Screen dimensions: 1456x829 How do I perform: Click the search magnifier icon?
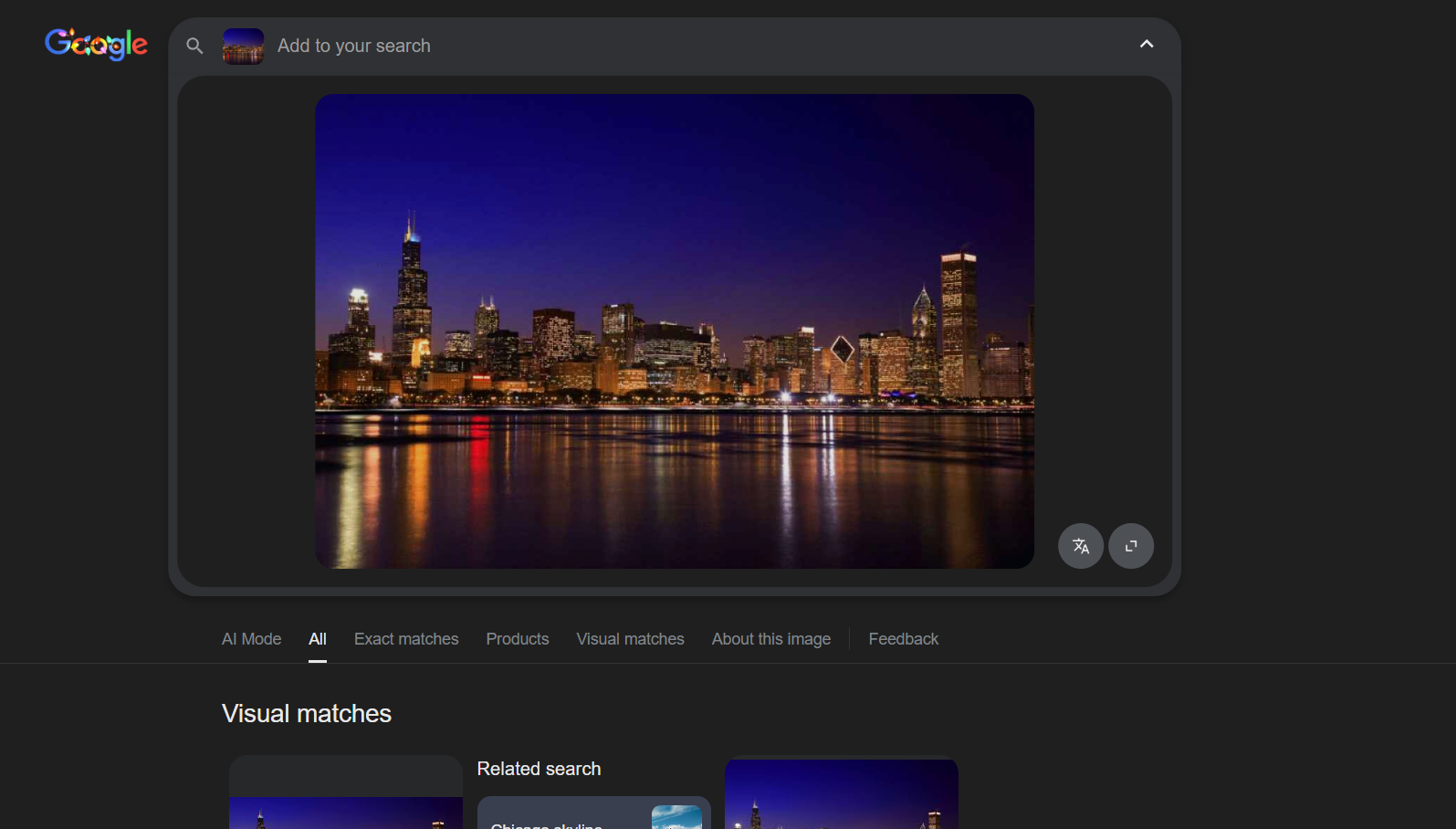194,46
